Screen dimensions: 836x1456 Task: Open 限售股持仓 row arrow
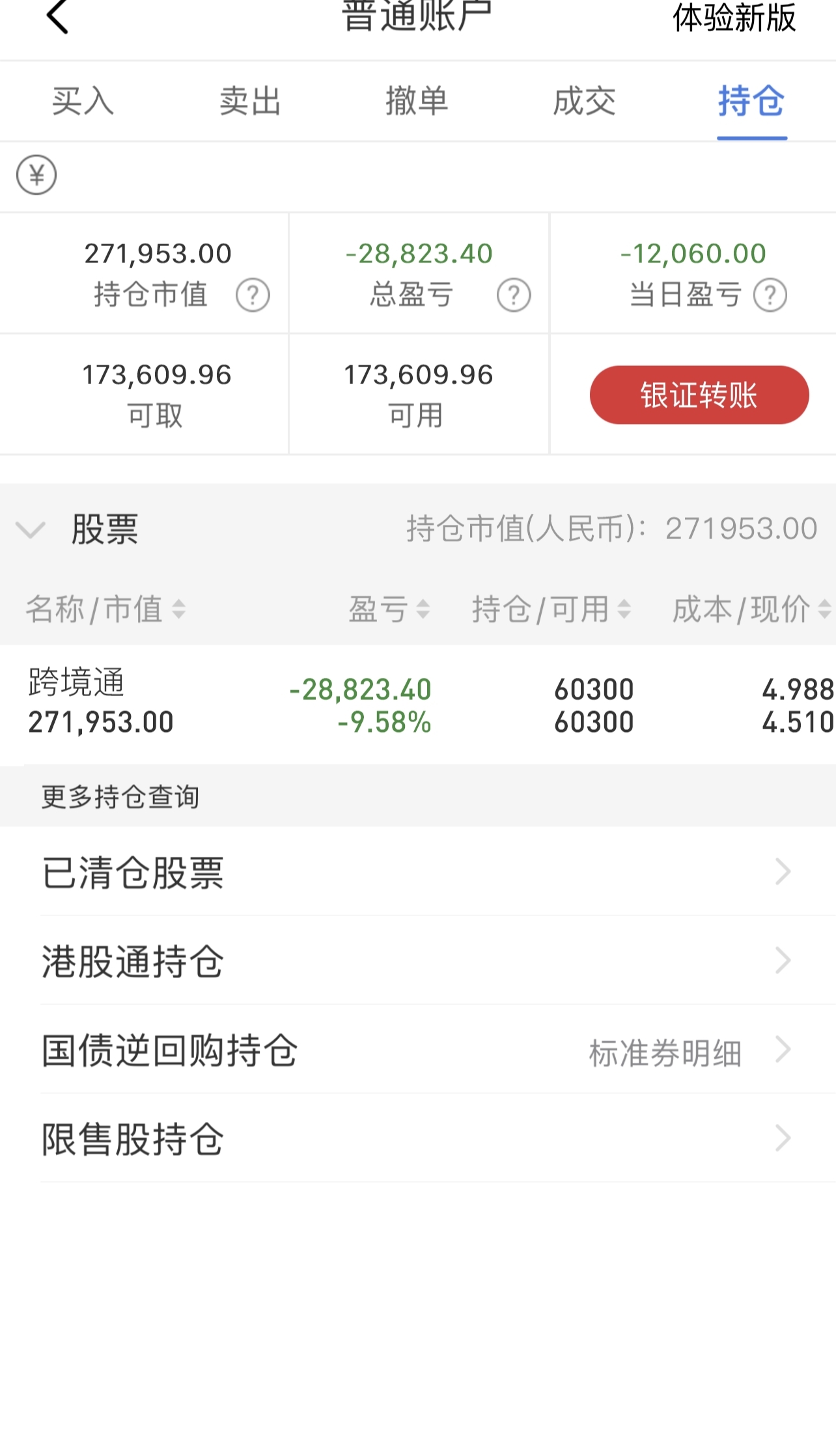[783, 1138]
